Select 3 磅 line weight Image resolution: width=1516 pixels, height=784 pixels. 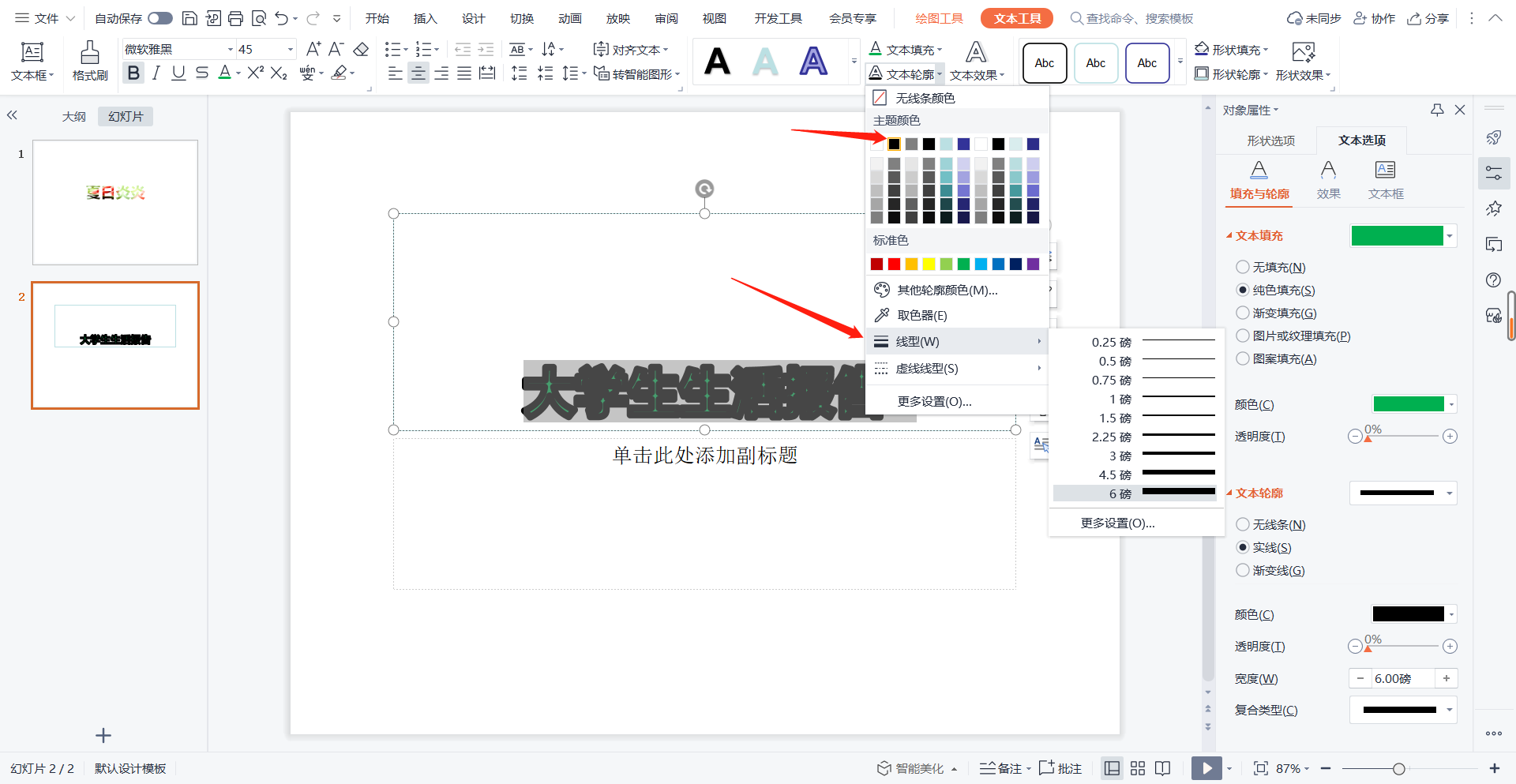pos(1135,456)
